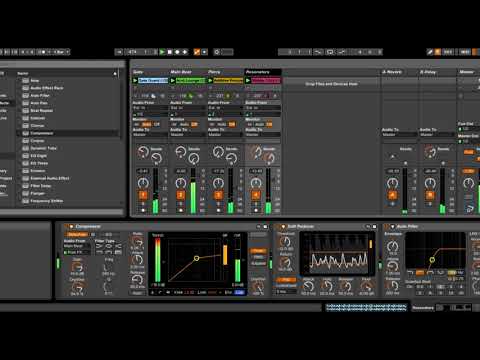
Task: Click the Gate device Flip button
Action: tap(286, 280)
